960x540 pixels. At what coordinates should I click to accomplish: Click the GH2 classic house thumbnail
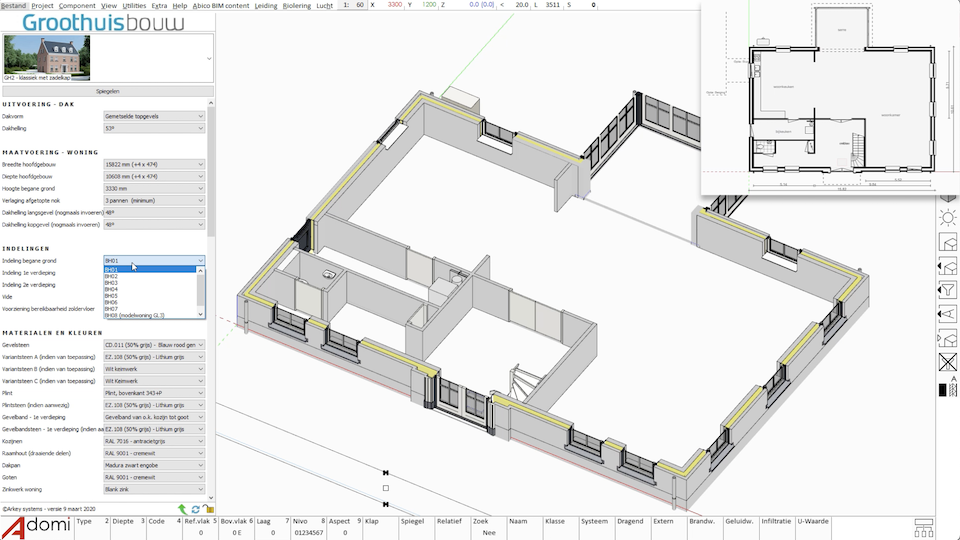(x=46, y=57)
